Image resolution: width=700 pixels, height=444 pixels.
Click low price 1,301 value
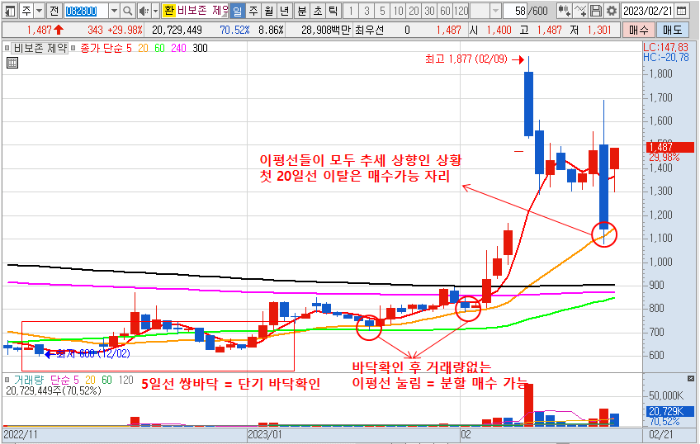click(x=599, y=30)
